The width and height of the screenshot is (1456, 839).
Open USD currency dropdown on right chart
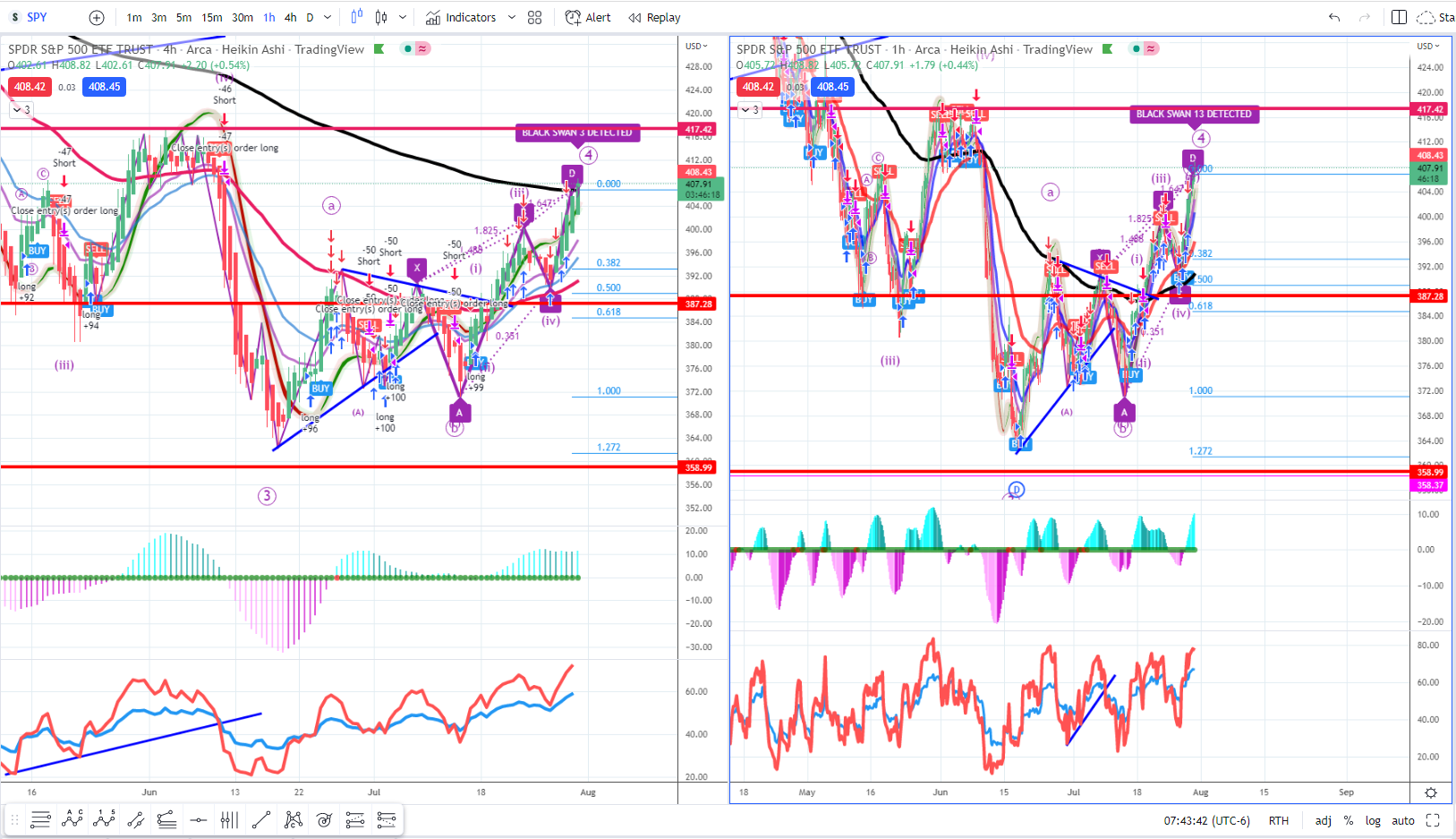[x=1426, y=46]
